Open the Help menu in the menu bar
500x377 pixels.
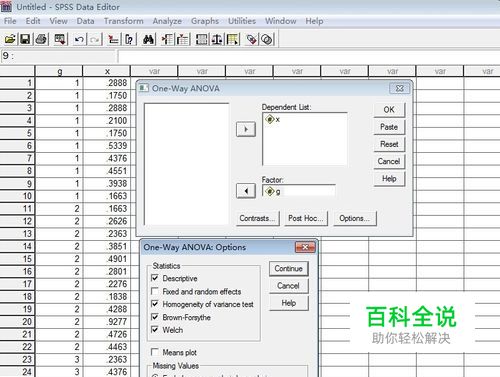point(314,21)
